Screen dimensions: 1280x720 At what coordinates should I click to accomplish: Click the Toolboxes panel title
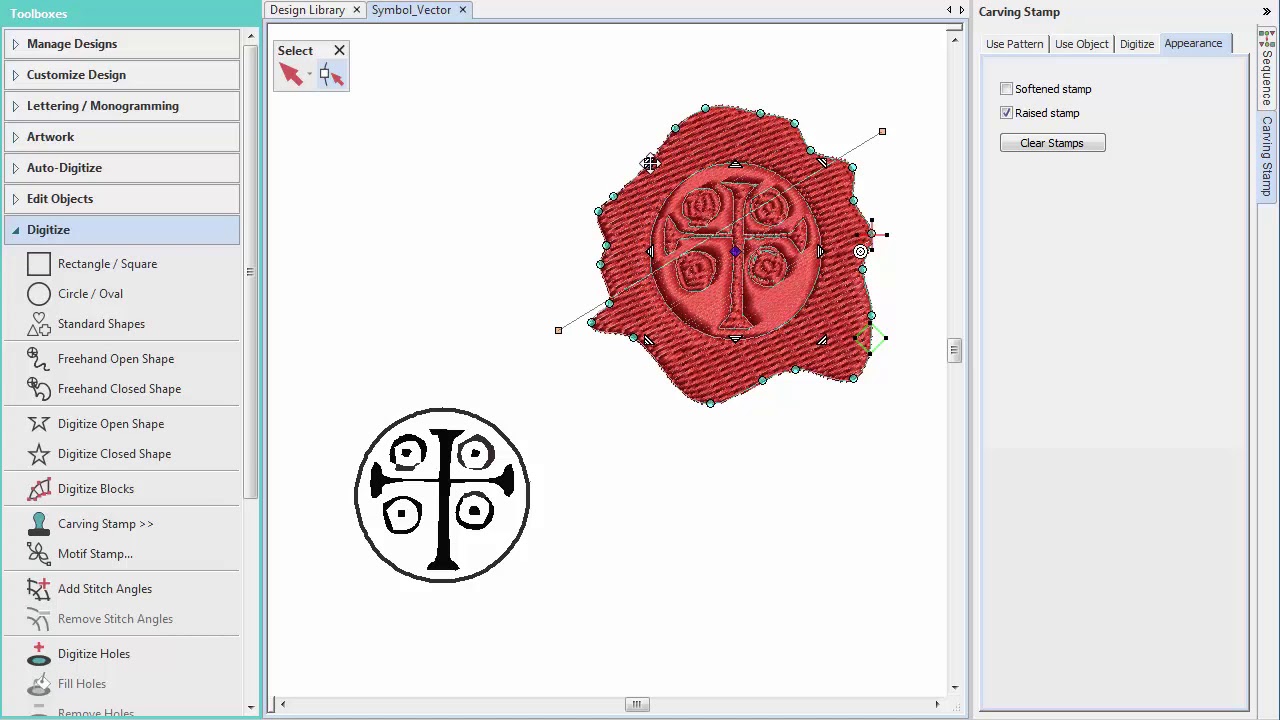(x=39, y=14)
